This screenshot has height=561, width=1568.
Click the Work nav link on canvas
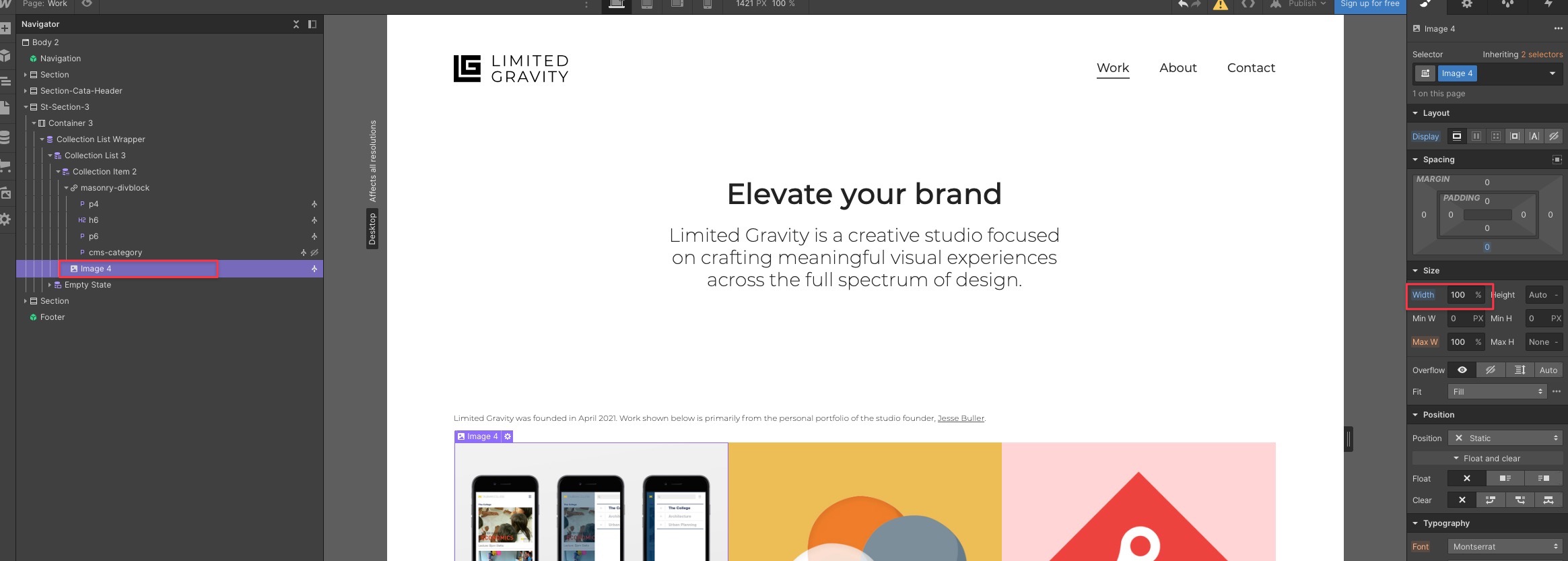click(x=1113, y=68)
